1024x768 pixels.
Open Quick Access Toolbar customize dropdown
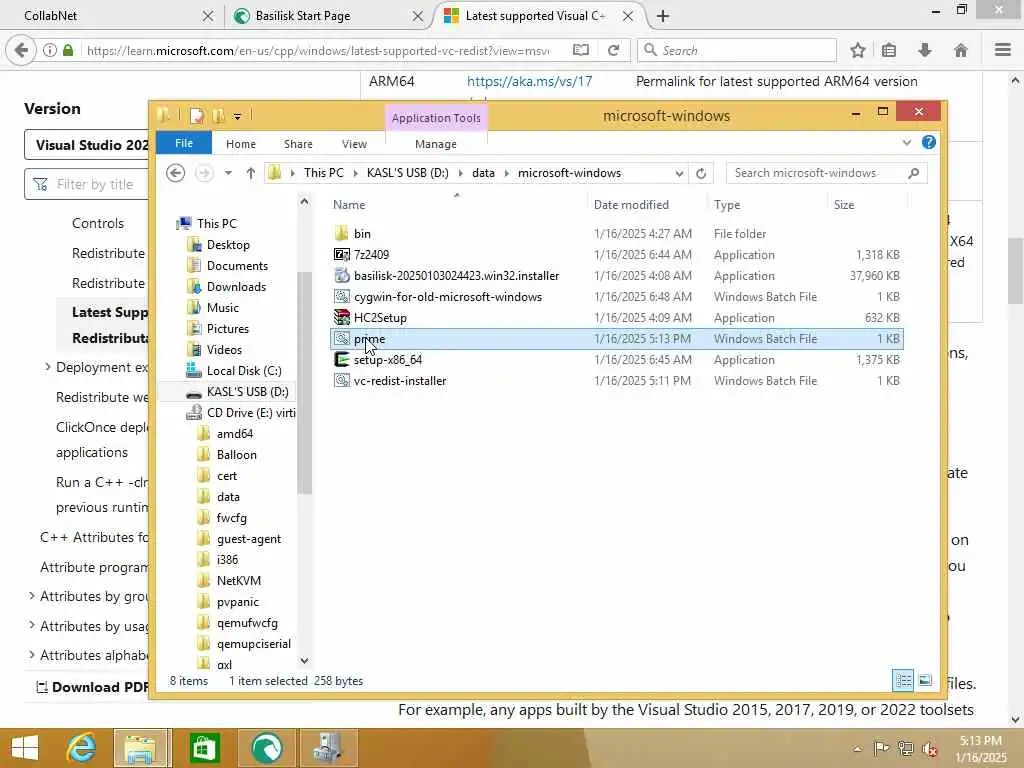(x=237, y=116)
